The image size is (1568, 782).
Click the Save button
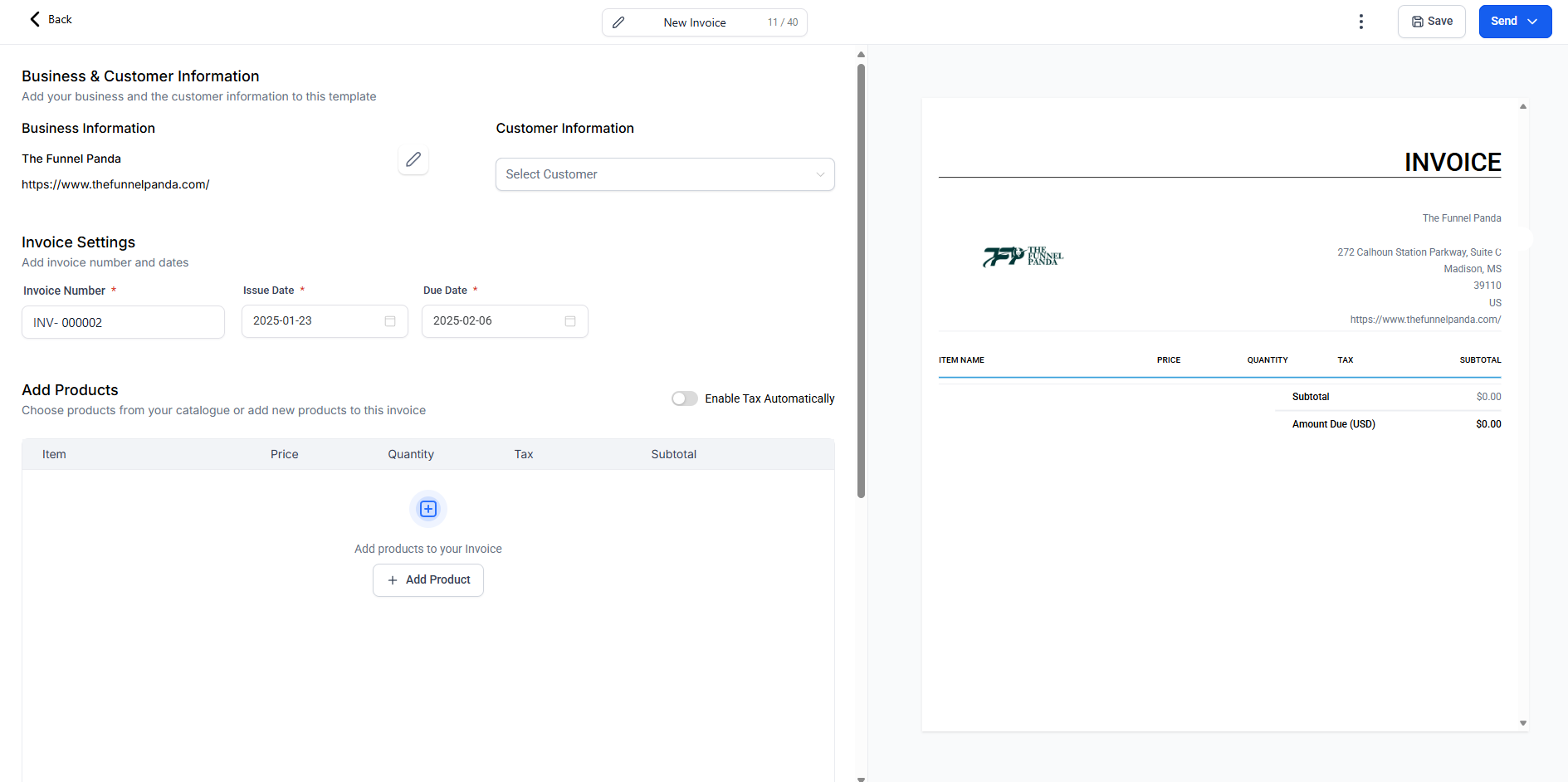tap(1432, 22)
